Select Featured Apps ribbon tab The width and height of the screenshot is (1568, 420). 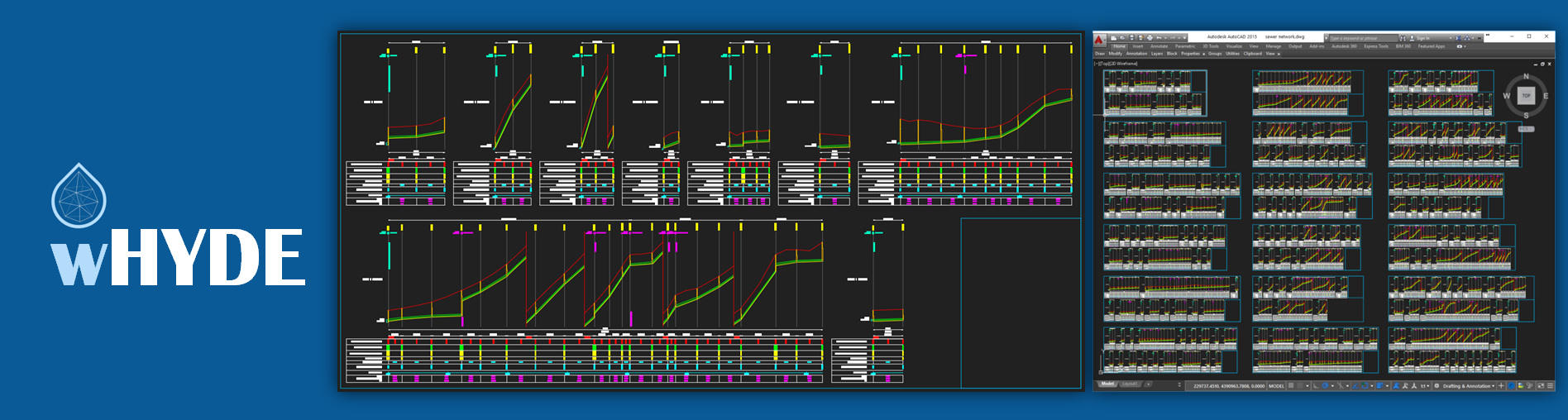[1432, 46]
